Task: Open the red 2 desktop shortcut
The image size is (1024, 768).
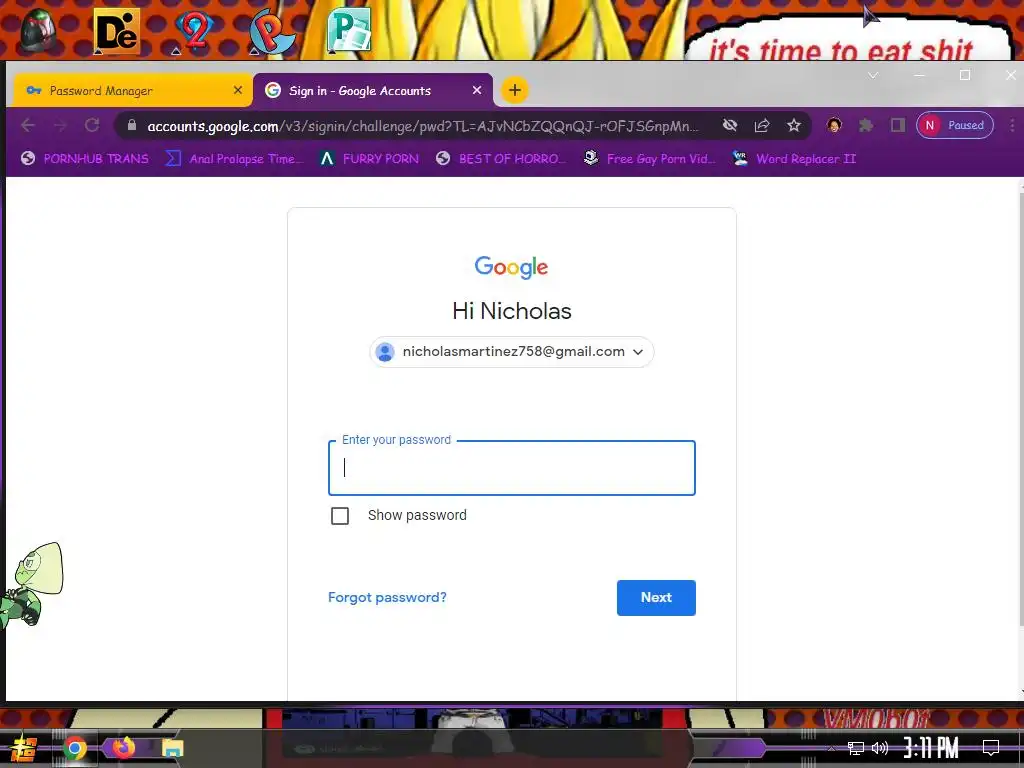Action: pos(195,29)
